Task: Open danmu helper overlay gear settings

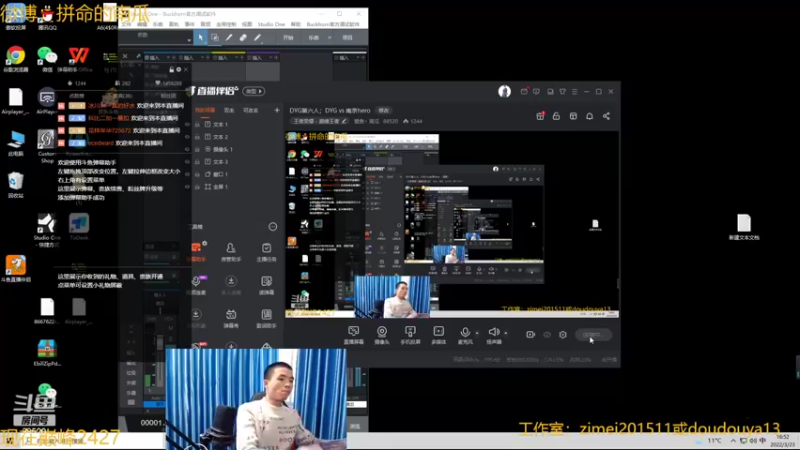Action: click(x=179, y=69)
